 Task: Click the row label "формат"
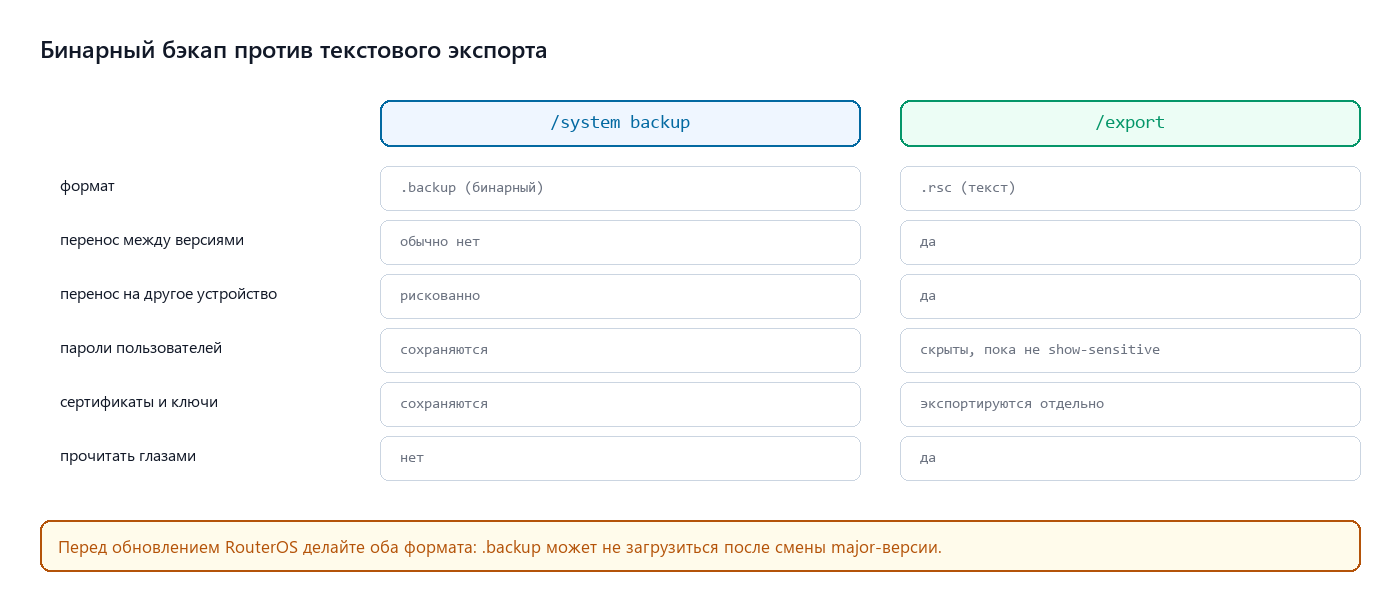coord(88,186)
